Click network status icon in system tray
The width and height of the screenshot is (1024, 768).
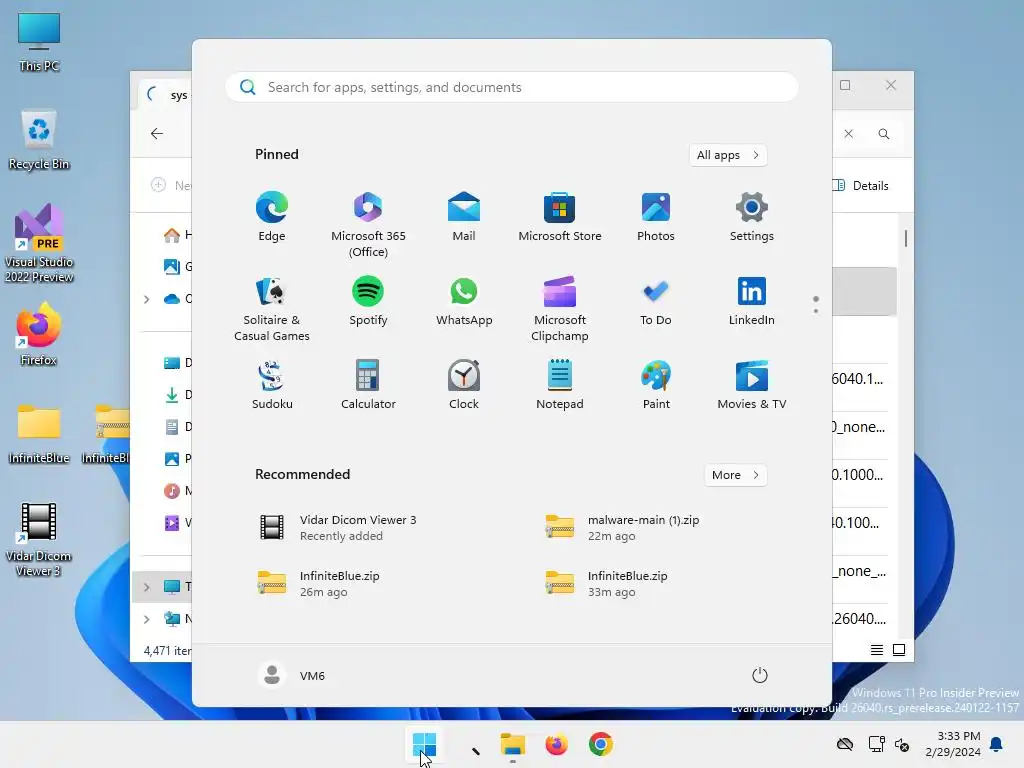coord(876,744)
